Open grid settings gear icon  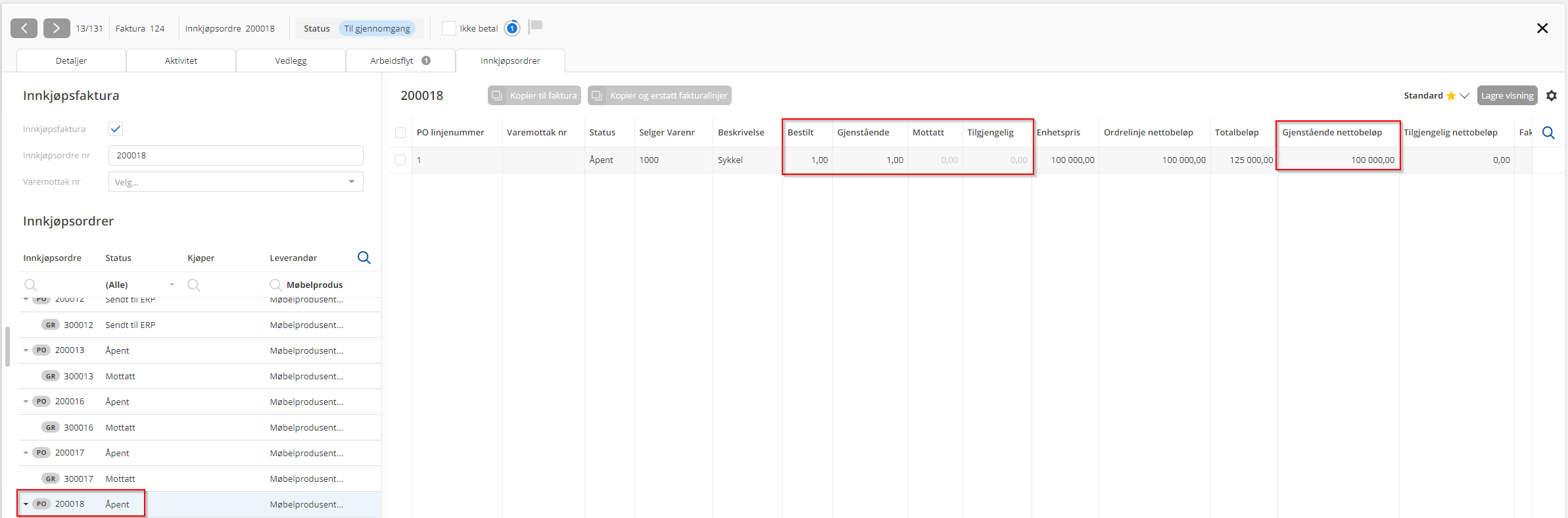[1552, 96]
